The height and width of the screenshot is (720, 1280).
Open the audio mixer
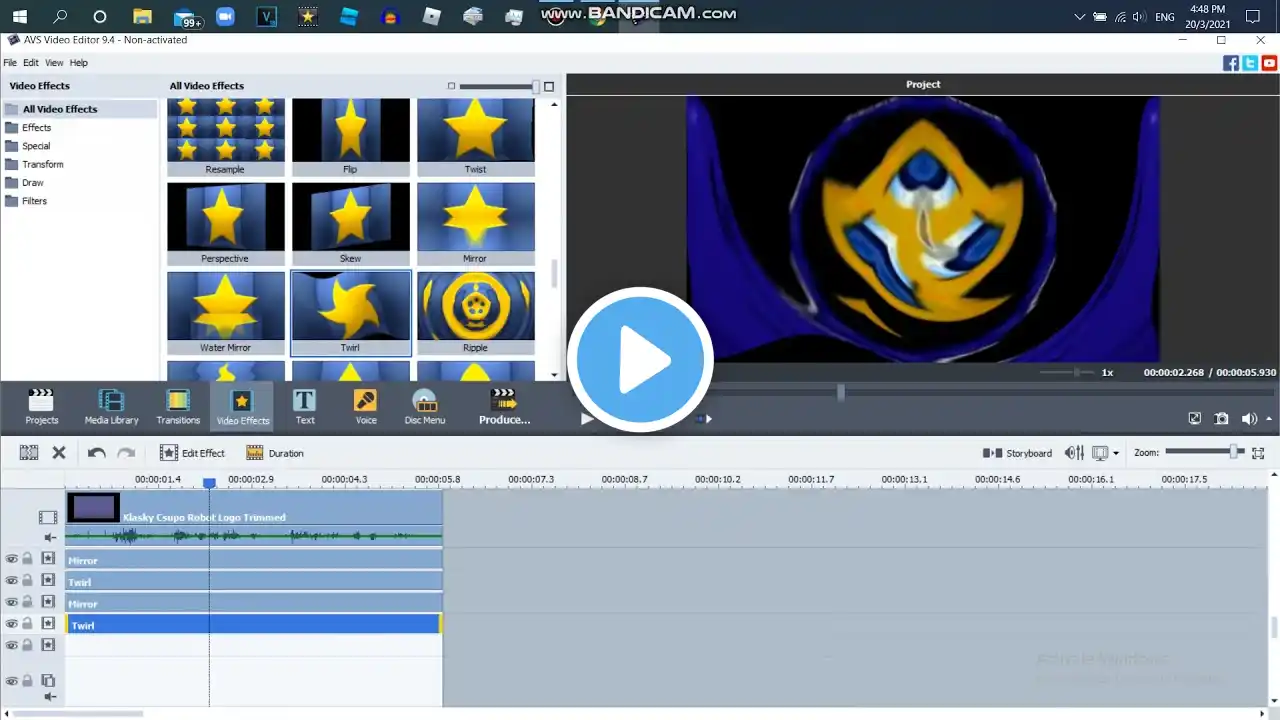coord(1074,453)
